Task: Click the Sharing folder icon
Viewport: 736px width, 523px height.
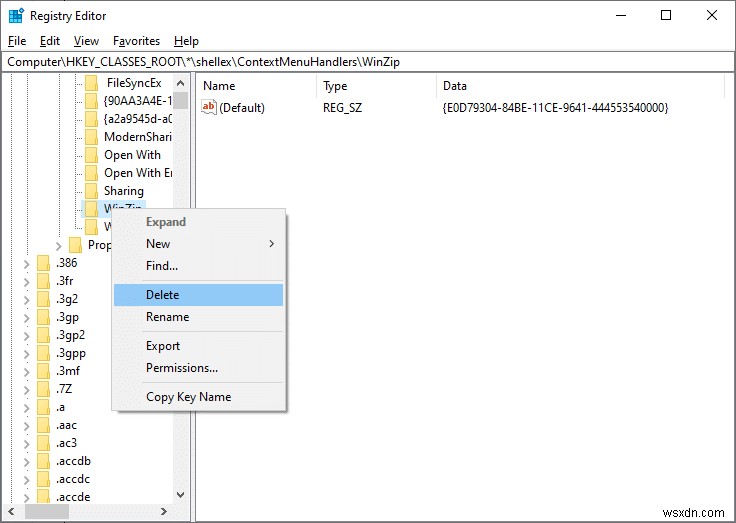Action: tap(91, 191)
